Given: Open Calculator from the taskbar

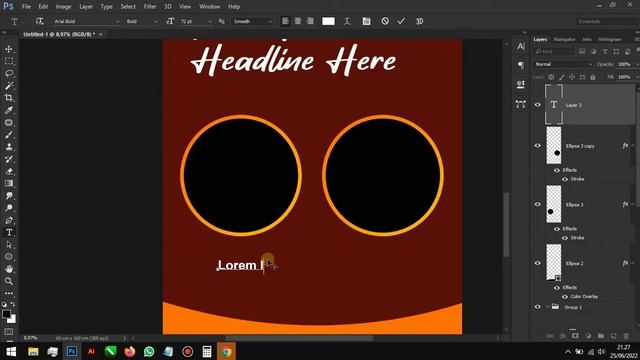Looking at the screenshot, I should 207,351.
